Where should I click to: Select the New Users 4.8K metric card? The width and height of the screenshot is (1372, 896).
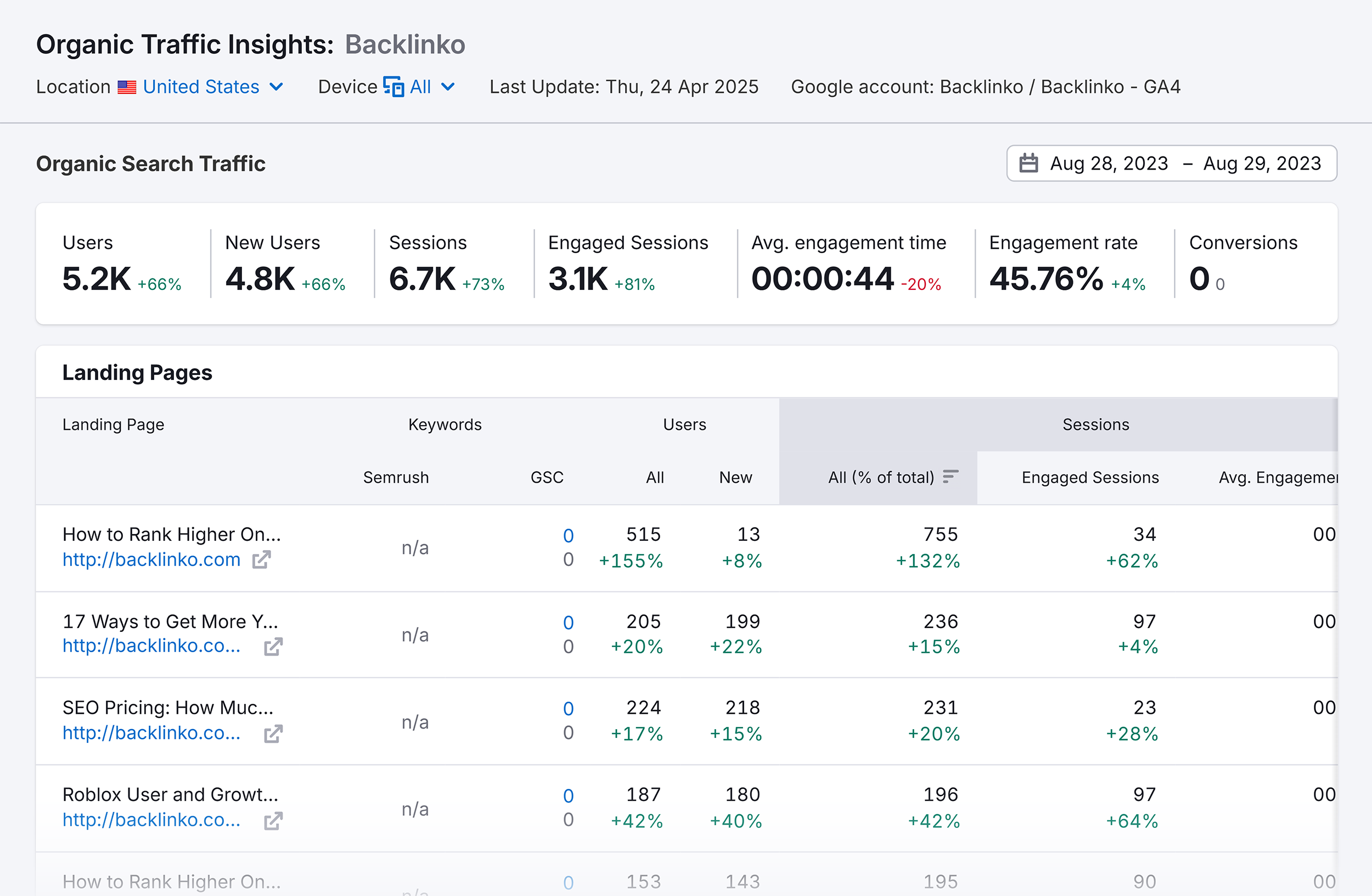click(285, 264)
